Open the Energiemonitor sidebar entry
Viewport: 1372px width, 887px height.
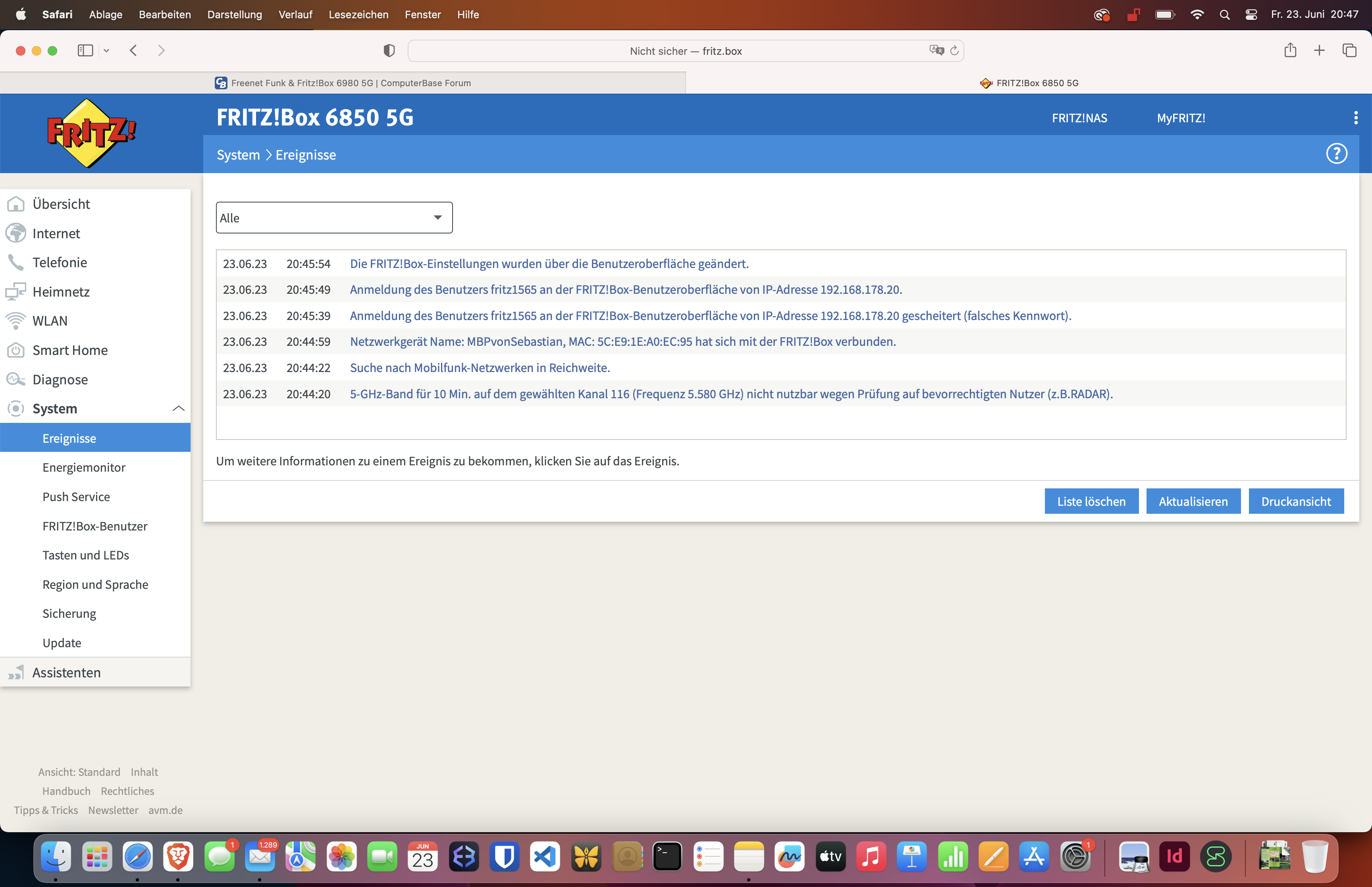84,467
